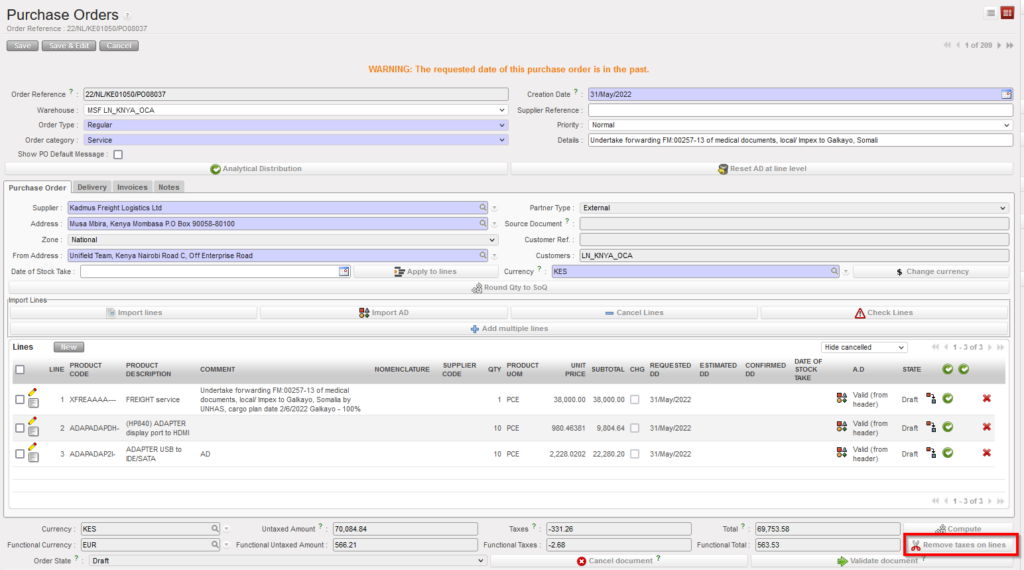The width and height of the screenshot is (1024, 570).
Task: Click the Change currency button
Action: 931,272
